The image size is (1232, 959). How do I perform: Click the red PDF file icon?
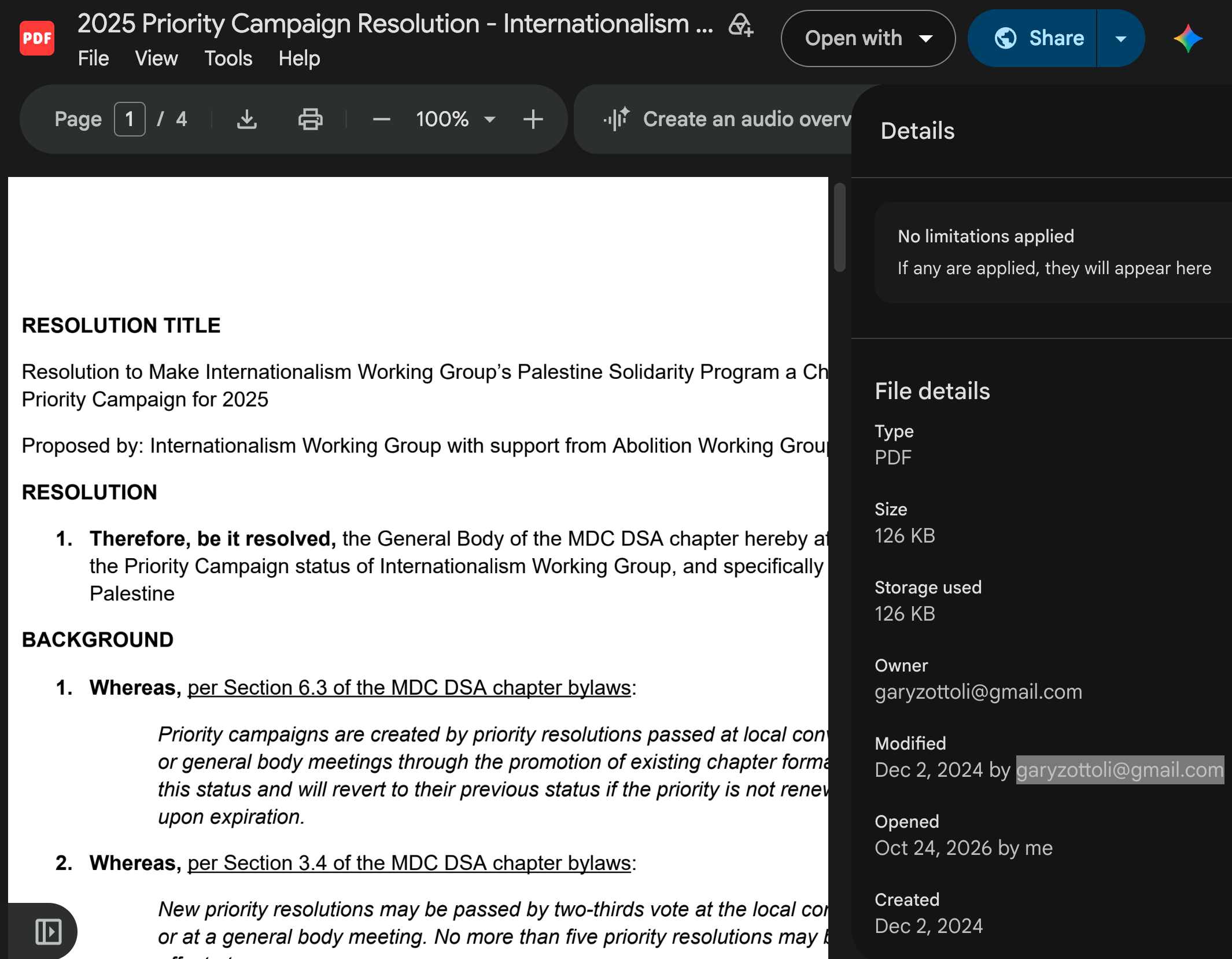click(37, 38)
